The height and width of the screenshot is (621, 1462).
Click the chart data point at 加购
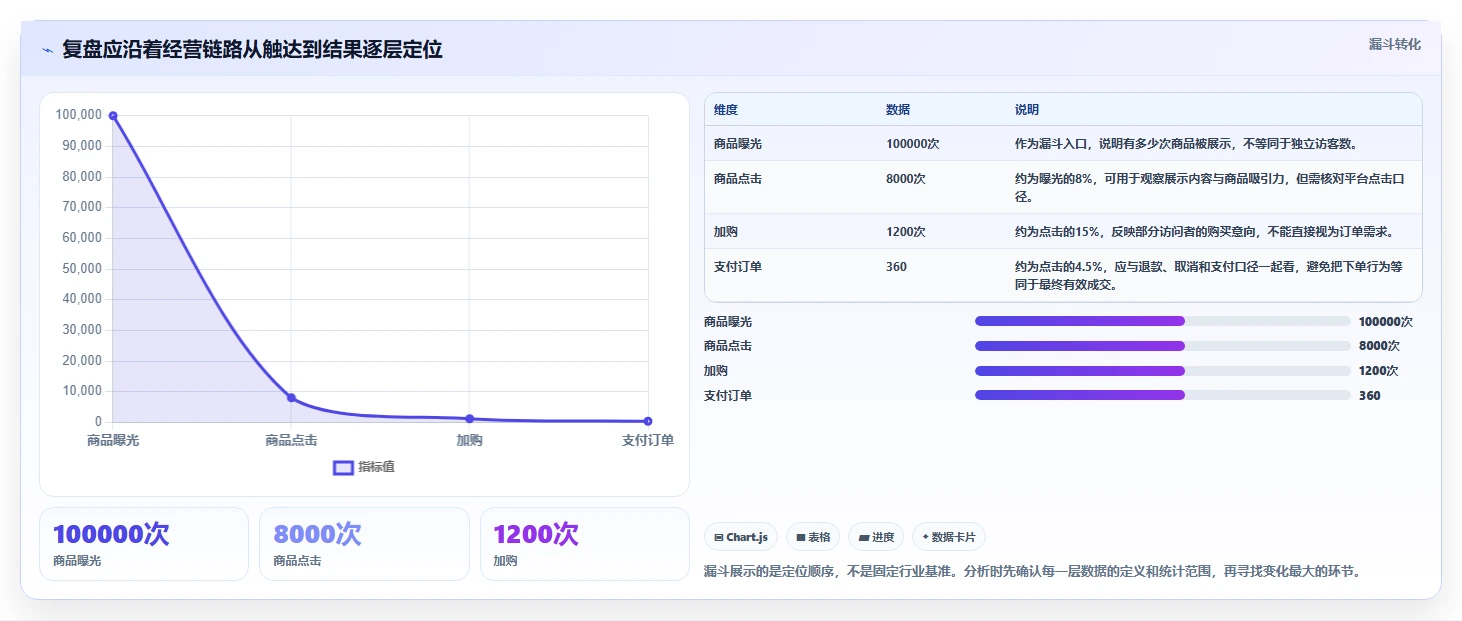(470, 419)
